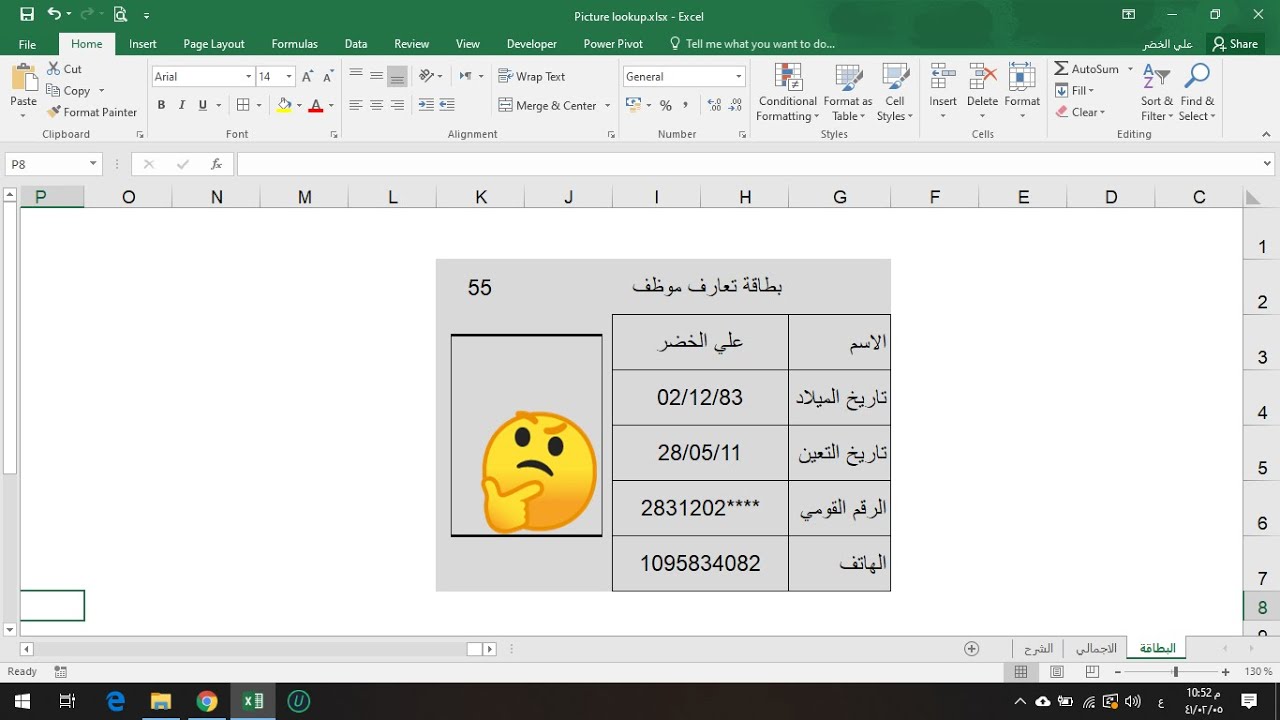Click the Undo arrow icon
Image resolution: width=1280 pixels, height=720 pixels.
click(x=54, y=15)
